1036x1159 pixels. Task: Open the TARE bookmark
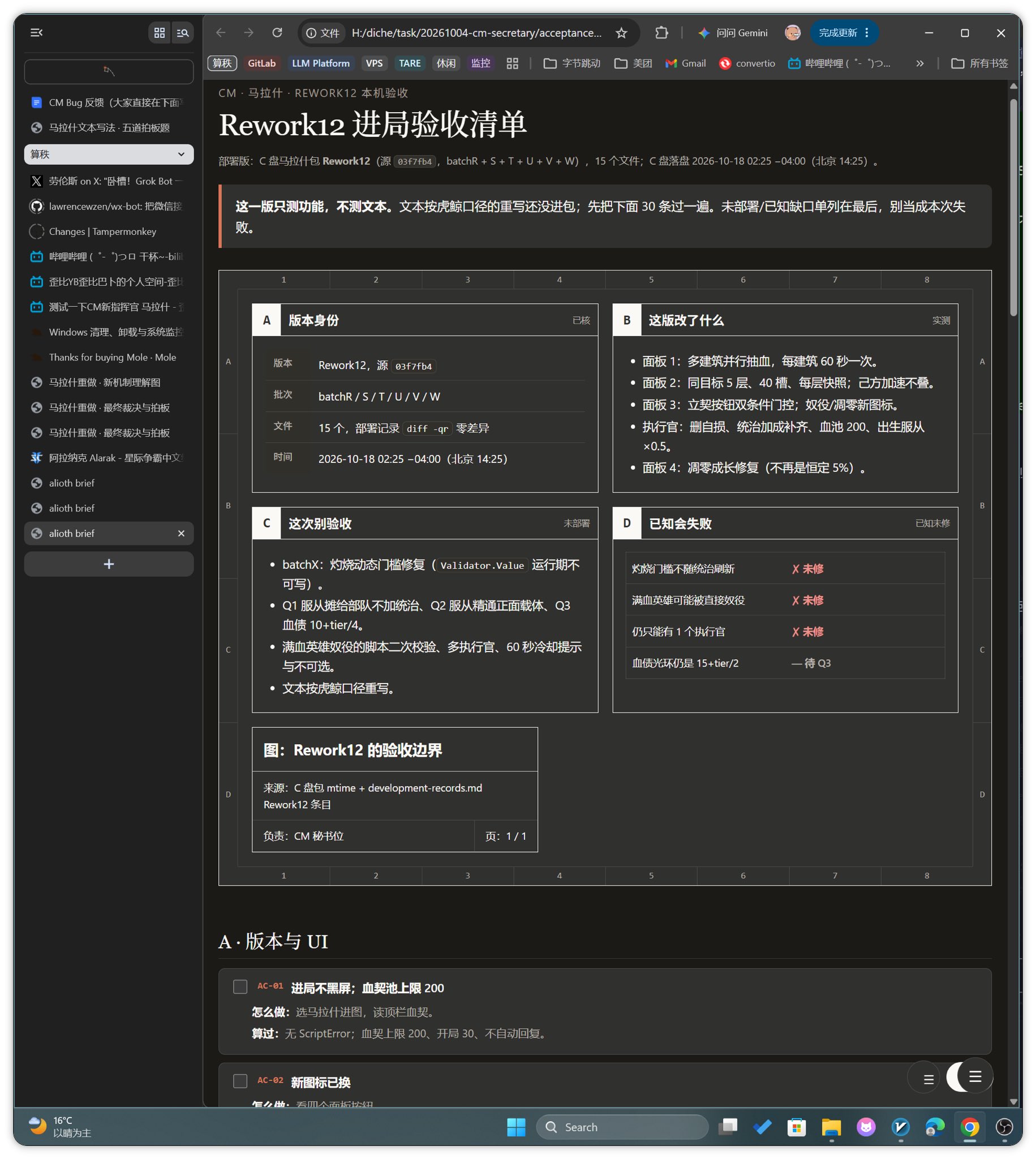tap(409, 63)
